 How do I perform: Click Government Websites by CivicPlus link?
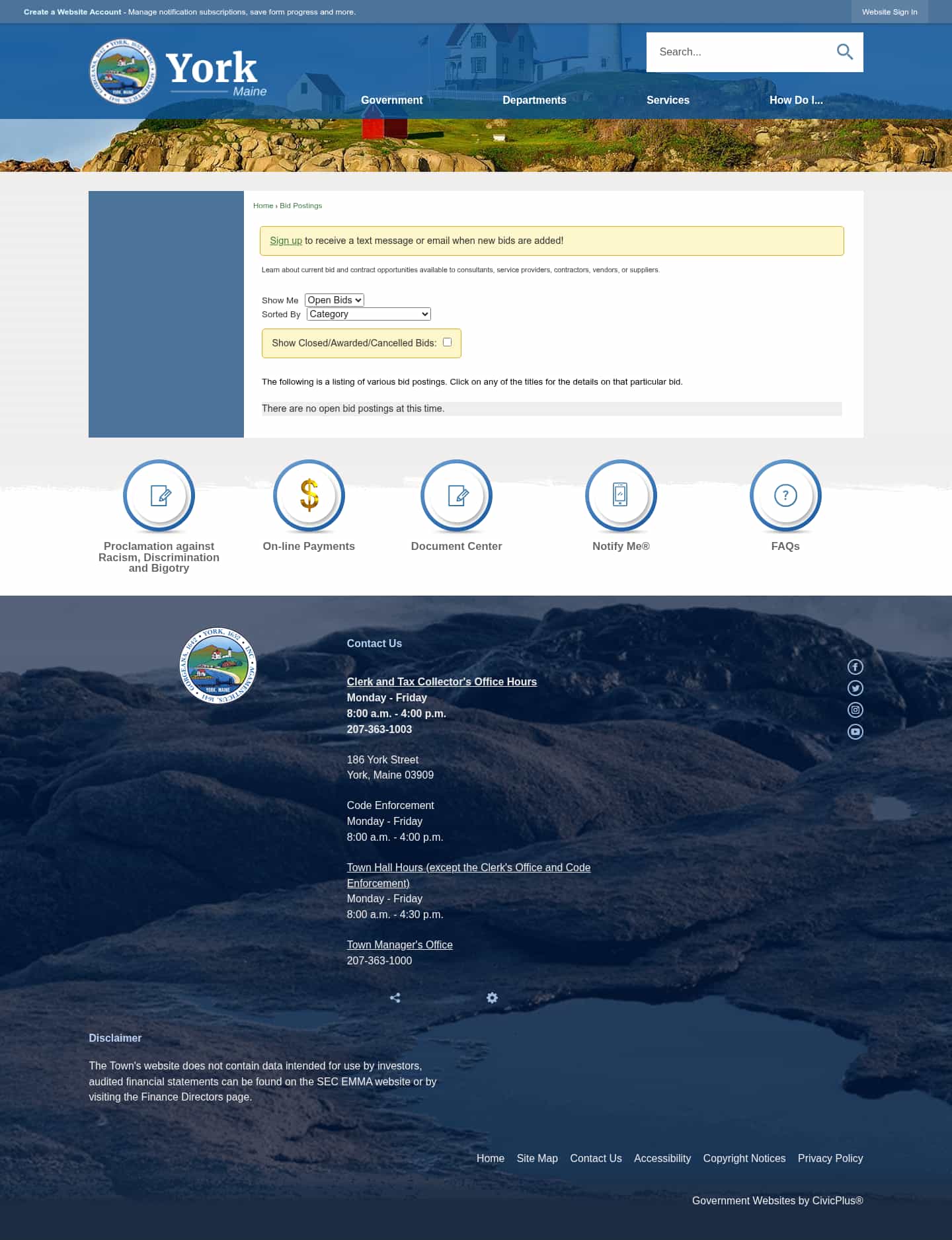pos(777,1200)
